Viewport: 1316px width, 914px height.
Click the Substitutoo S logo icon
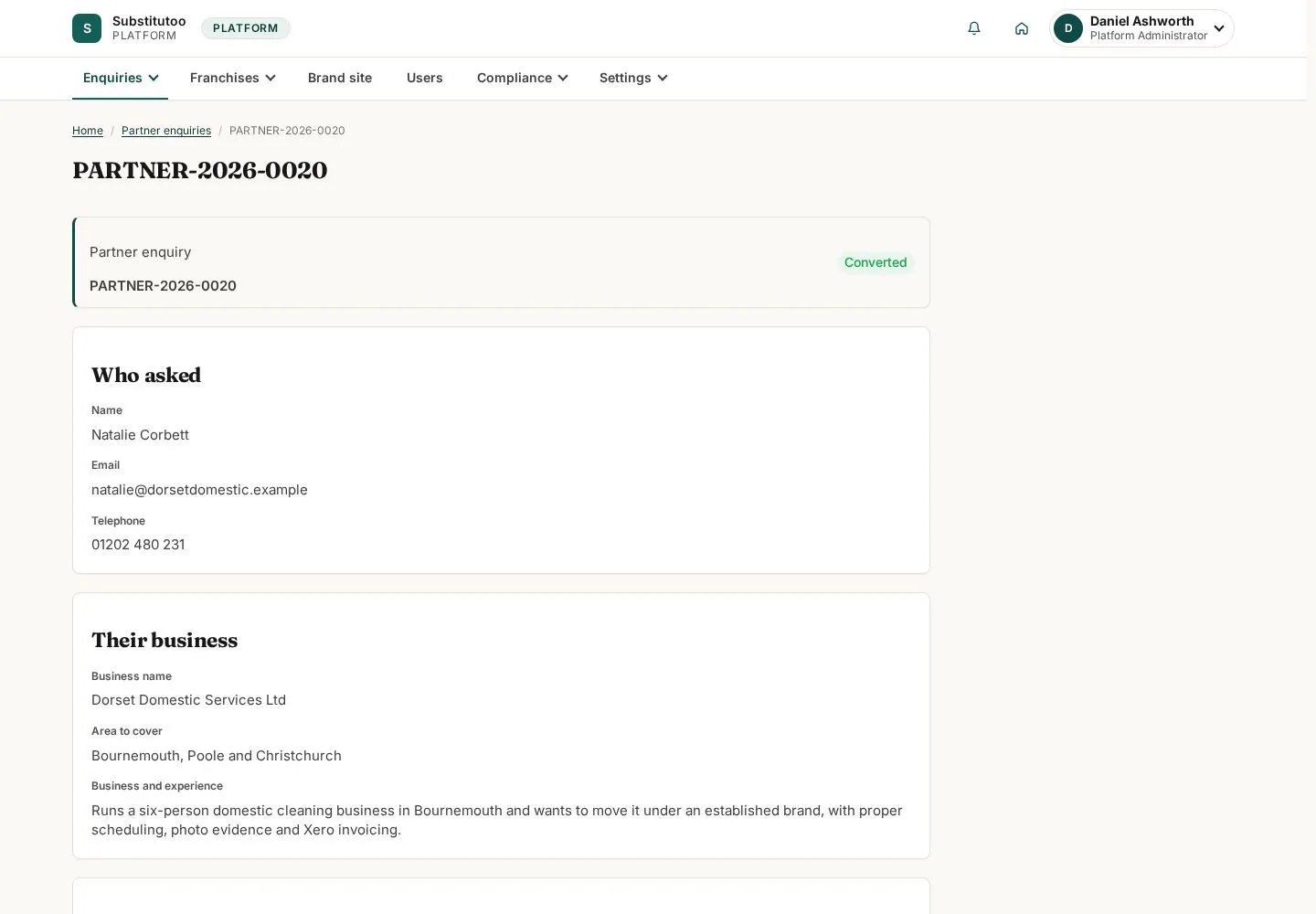coord(87,28)
